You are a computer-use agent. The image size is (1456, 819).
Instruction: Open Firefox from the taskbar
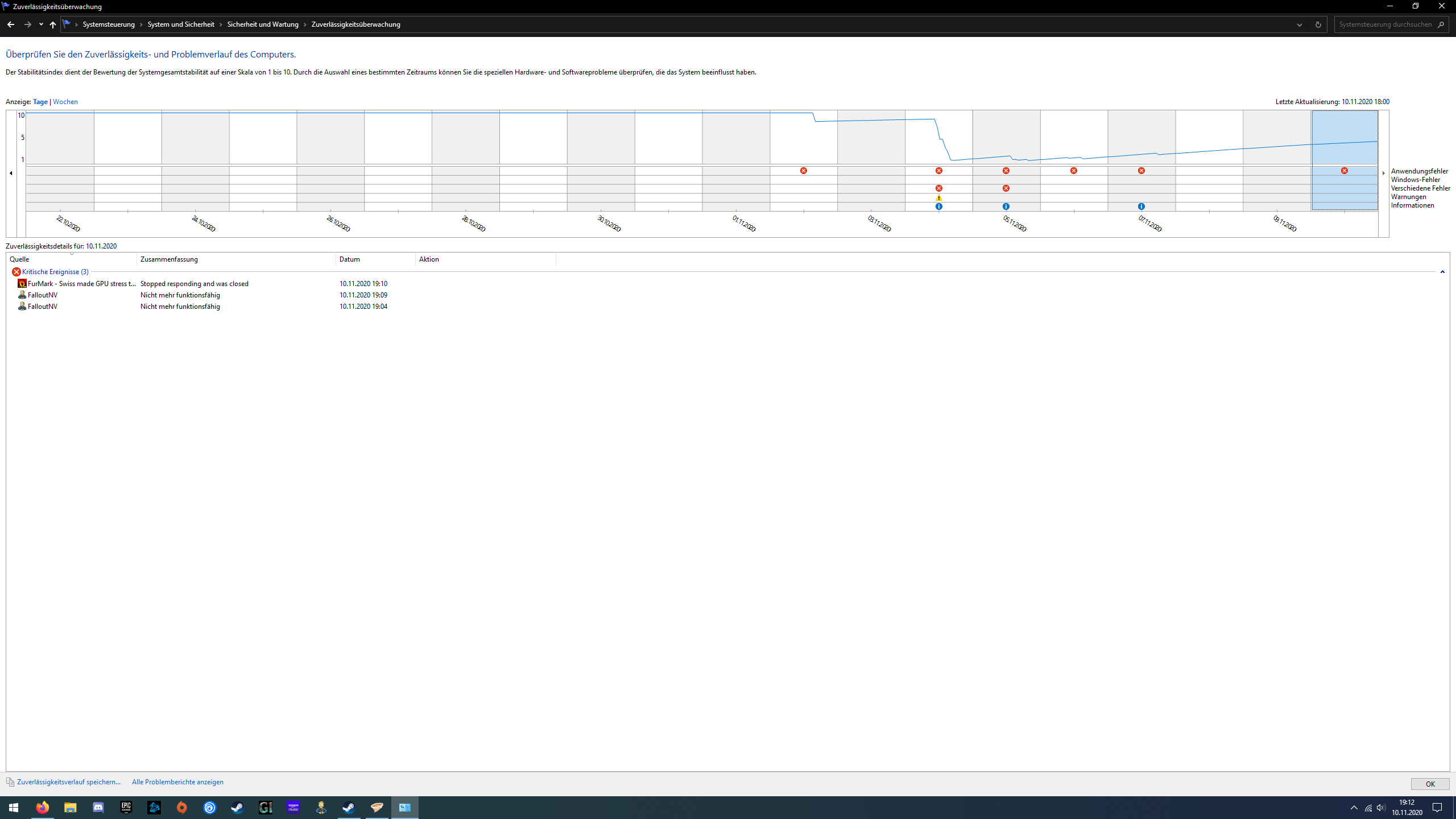pos(43,807)
